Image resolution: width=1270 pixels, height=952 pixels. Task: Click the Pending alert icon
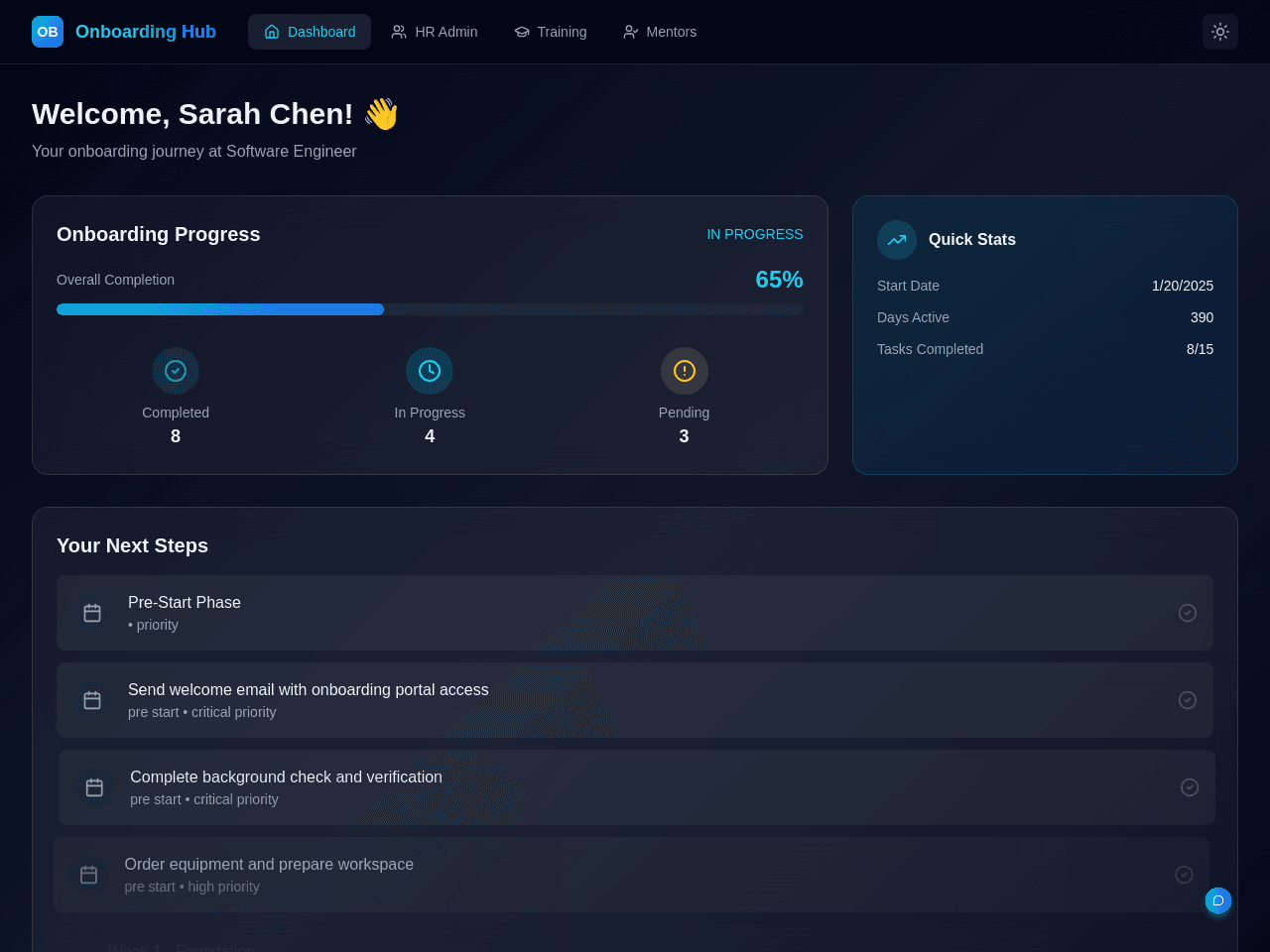point(685,371)
